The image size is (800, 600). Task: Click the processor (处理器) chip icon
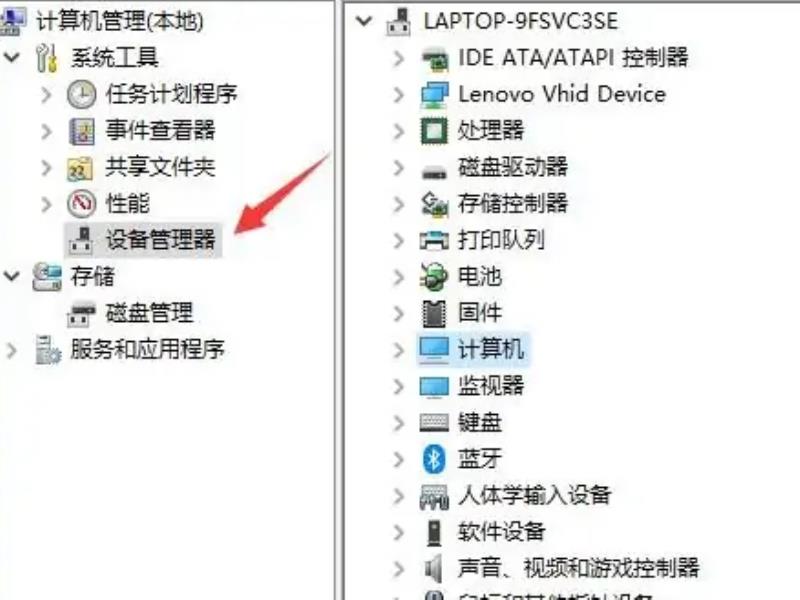point(434,131)
